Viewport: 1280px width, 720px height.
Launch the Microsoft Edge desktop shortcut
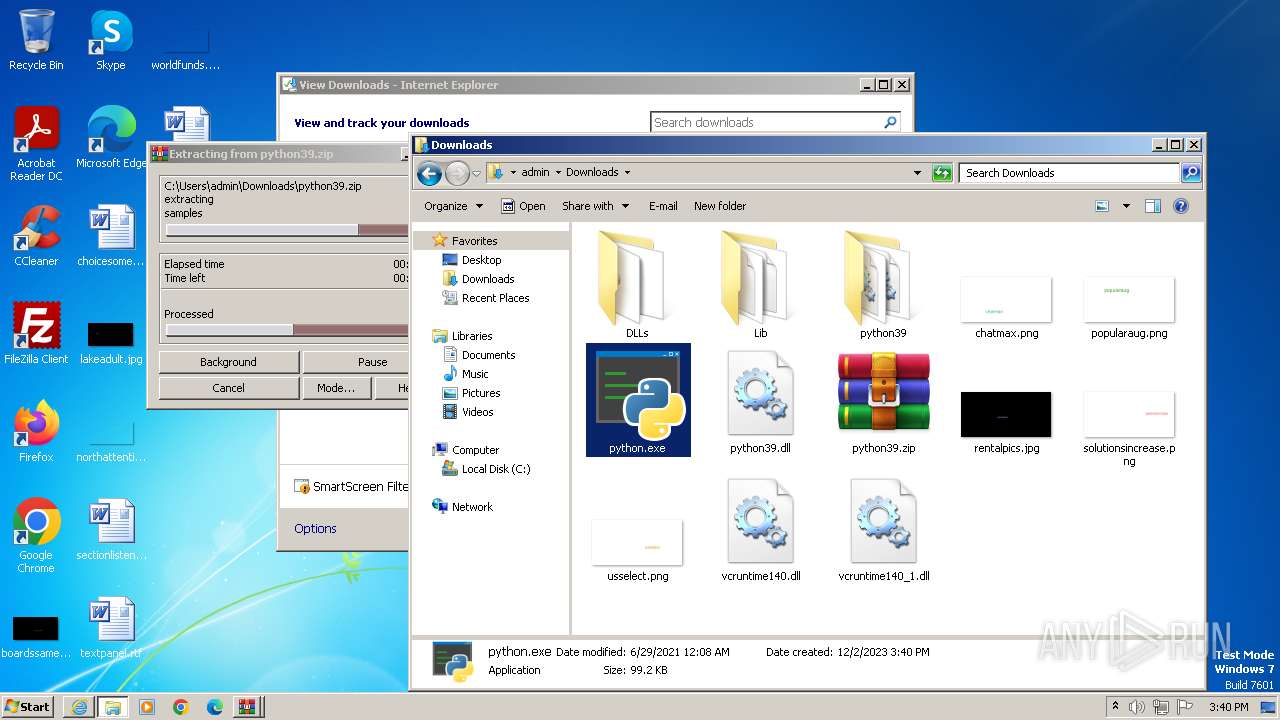click(x=111, y=138)
